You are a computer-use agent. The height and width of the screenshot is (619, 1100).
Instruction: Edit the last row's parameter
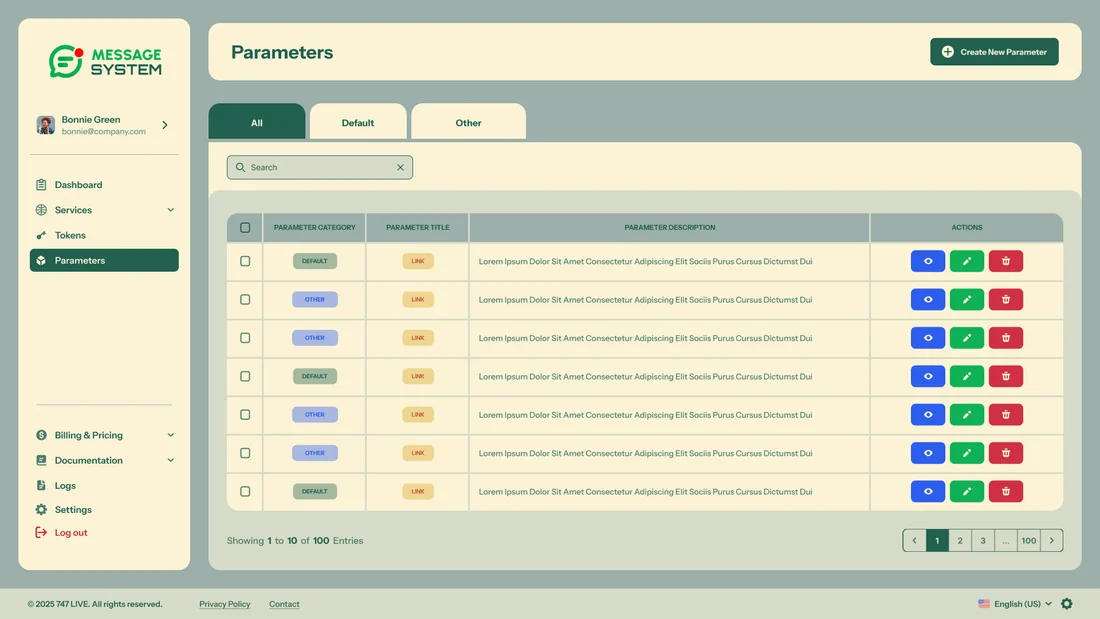point(967,491)
